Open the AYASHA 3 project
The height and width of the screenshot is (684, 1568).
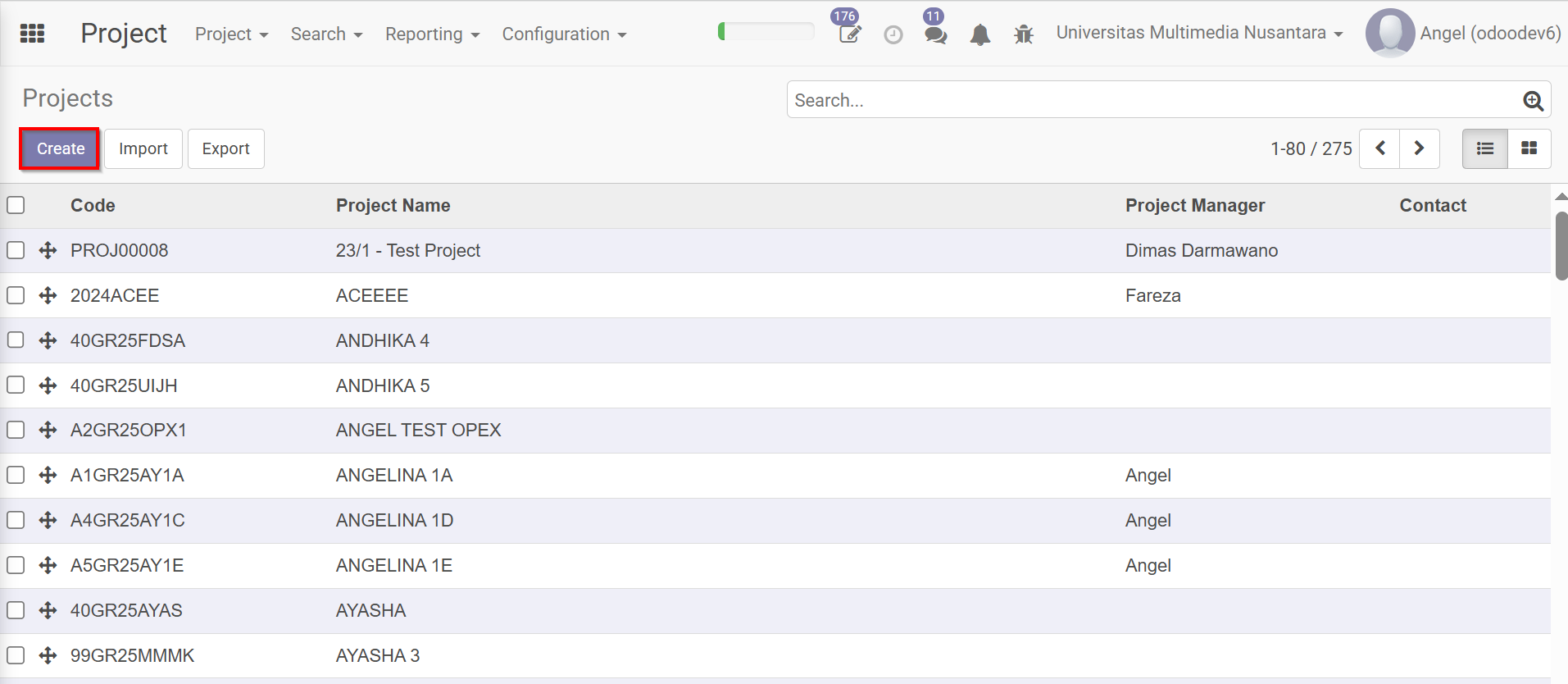377,655
